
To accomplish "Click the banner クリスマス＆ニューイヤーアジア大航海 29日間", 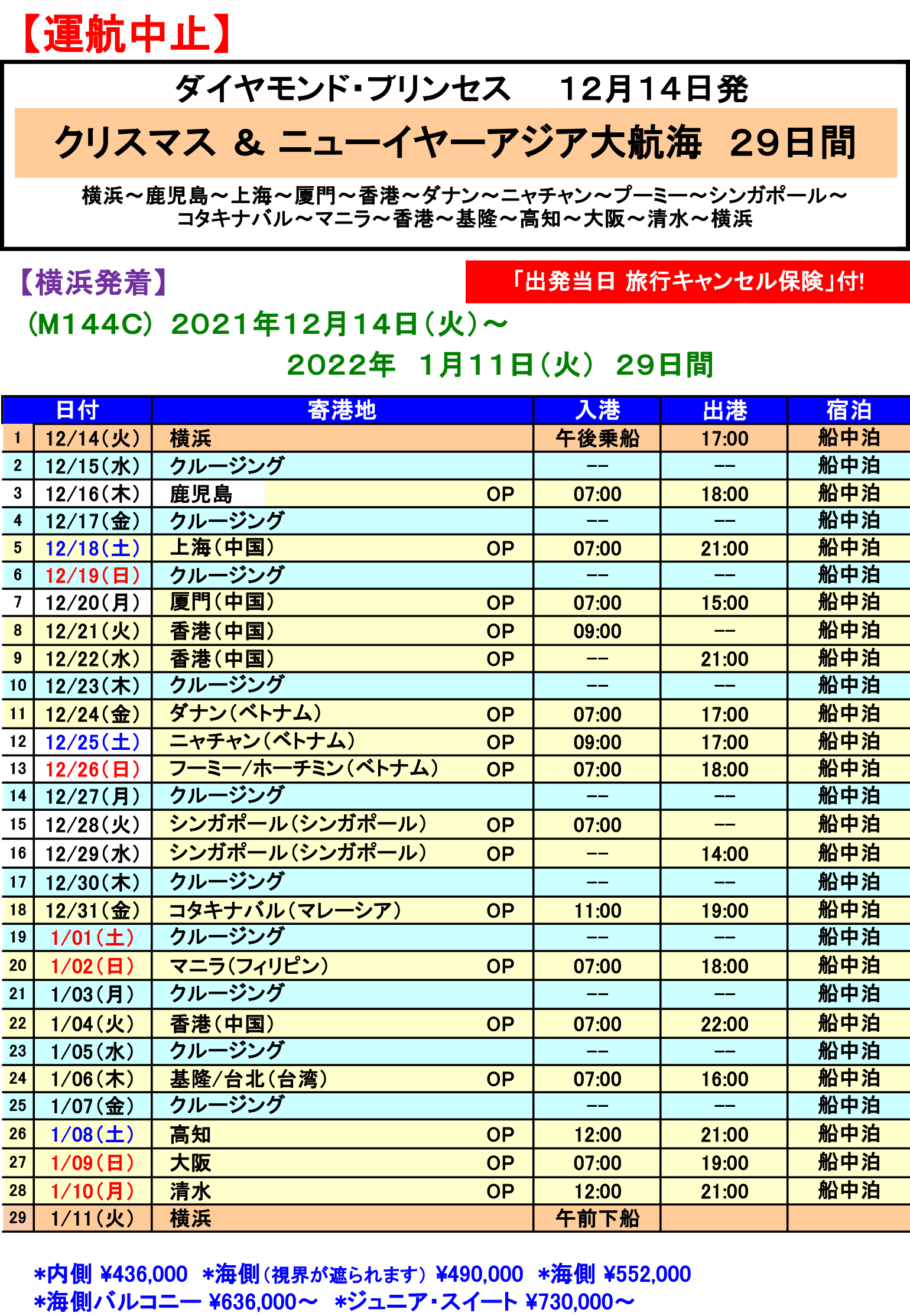I will (456, 143).
